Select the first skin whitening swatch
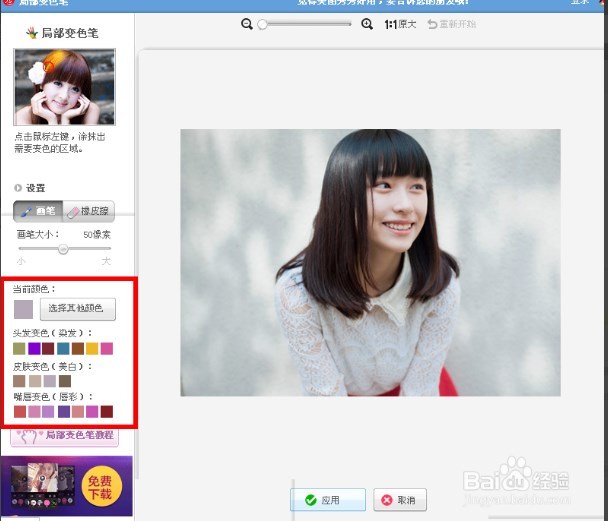The image size is (608, 521). click(x=19, y=381)
